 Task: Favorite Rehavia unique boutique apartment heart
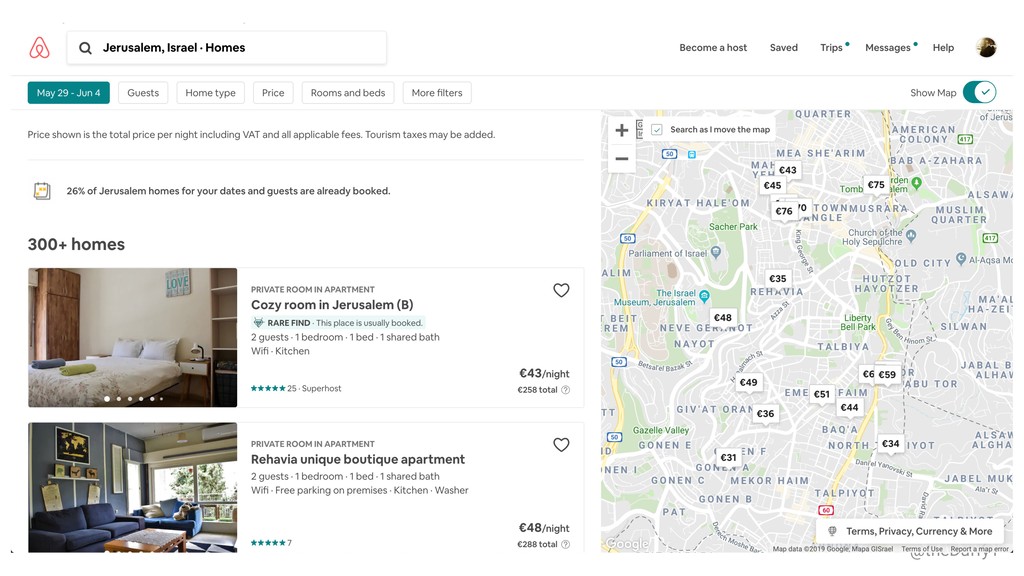pos(561,445)
